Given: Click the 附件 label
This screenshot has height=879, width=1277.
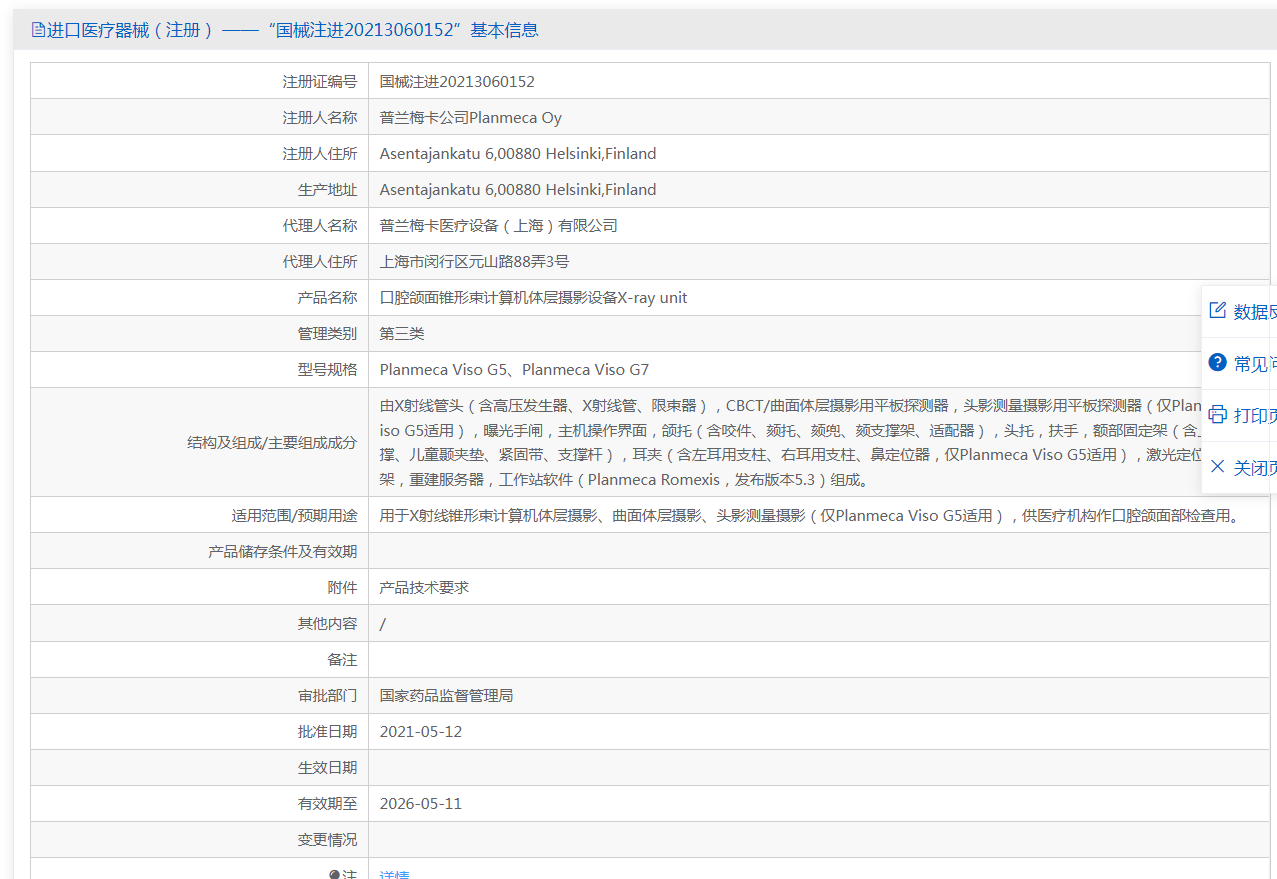Looking at the screenshot, I should coord(342,587).
